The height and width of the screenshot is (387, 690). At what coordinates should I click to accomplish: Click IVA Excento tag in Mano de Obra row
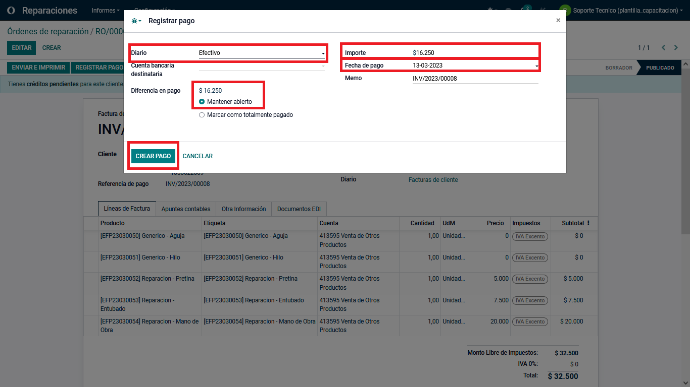530,321
